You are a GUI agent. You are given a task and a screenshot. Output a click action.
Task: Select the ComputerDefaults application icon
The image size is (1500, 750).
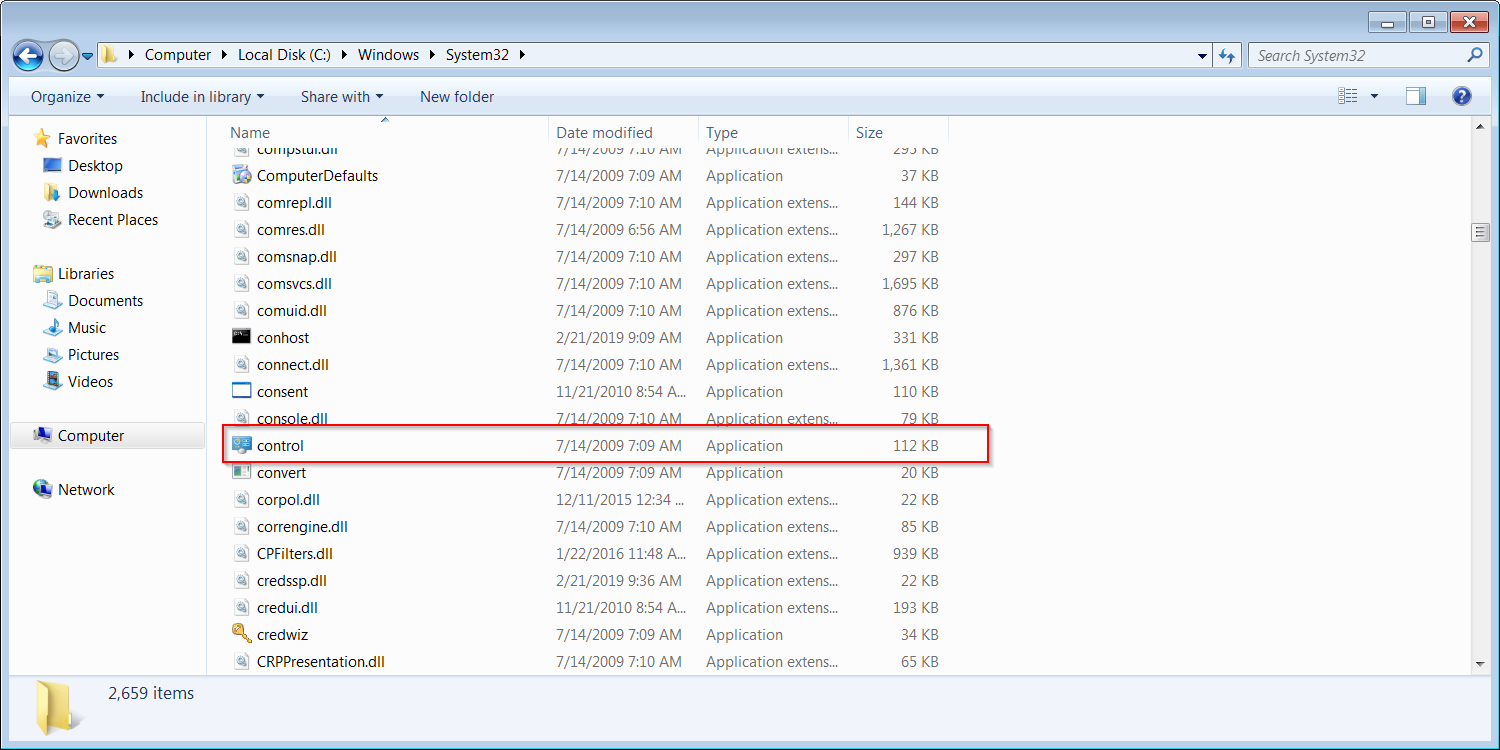(x=241, y=175)
